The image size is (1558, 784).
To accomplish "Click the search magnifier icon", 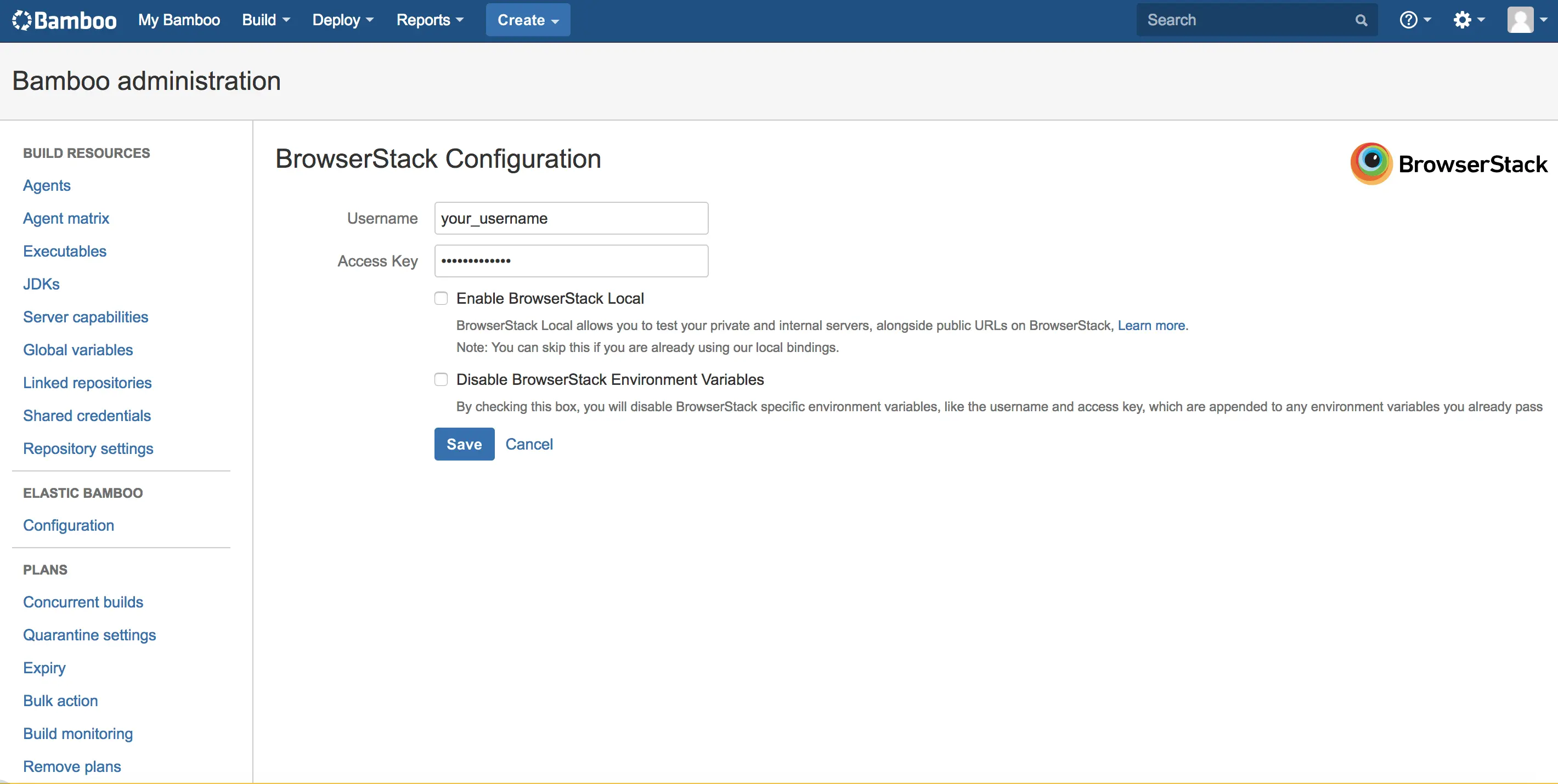I will click(1361, 20).
